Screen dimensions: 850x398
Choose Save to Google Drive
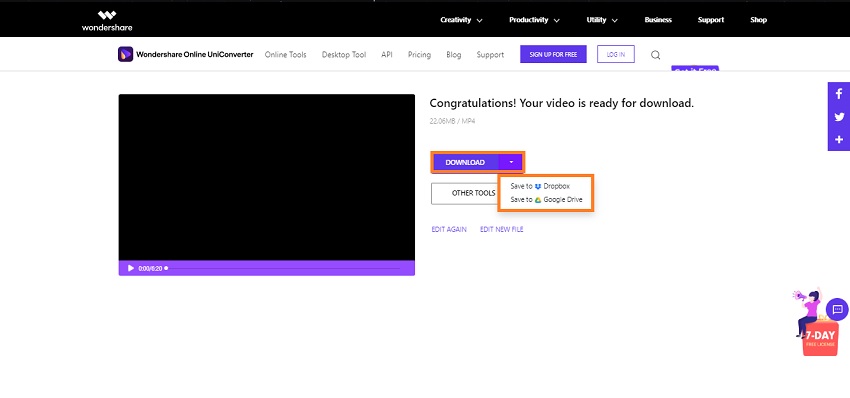[x=546, y=200]
